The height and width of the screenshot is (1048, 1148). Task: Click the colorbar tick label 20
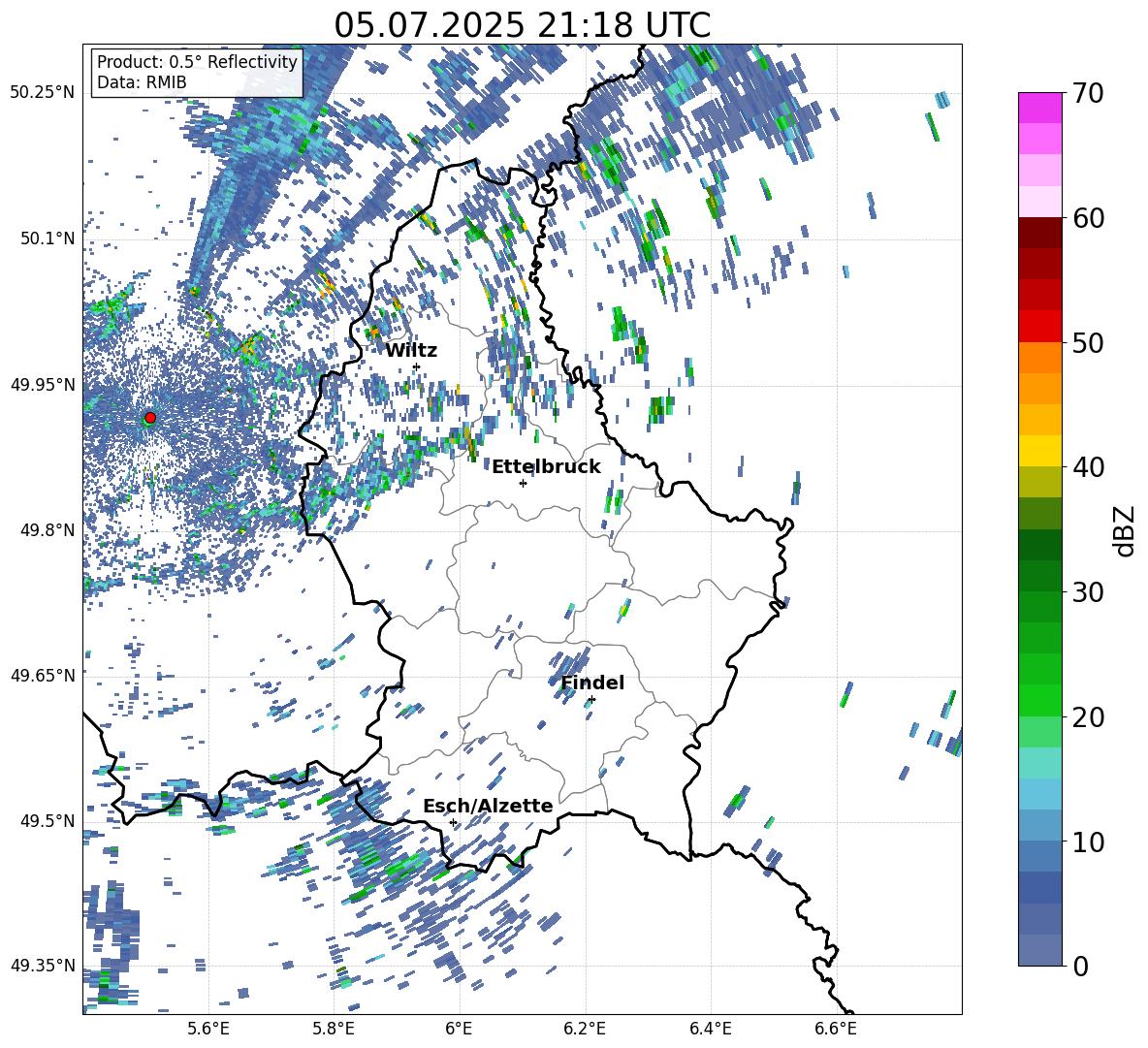pos(1088,717)
